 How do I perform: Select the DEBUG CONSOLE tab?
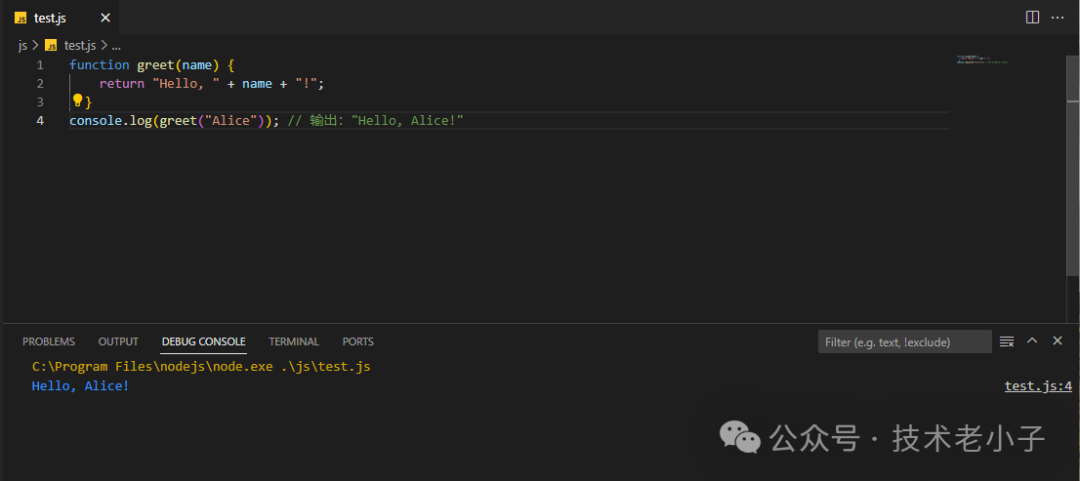203,342
